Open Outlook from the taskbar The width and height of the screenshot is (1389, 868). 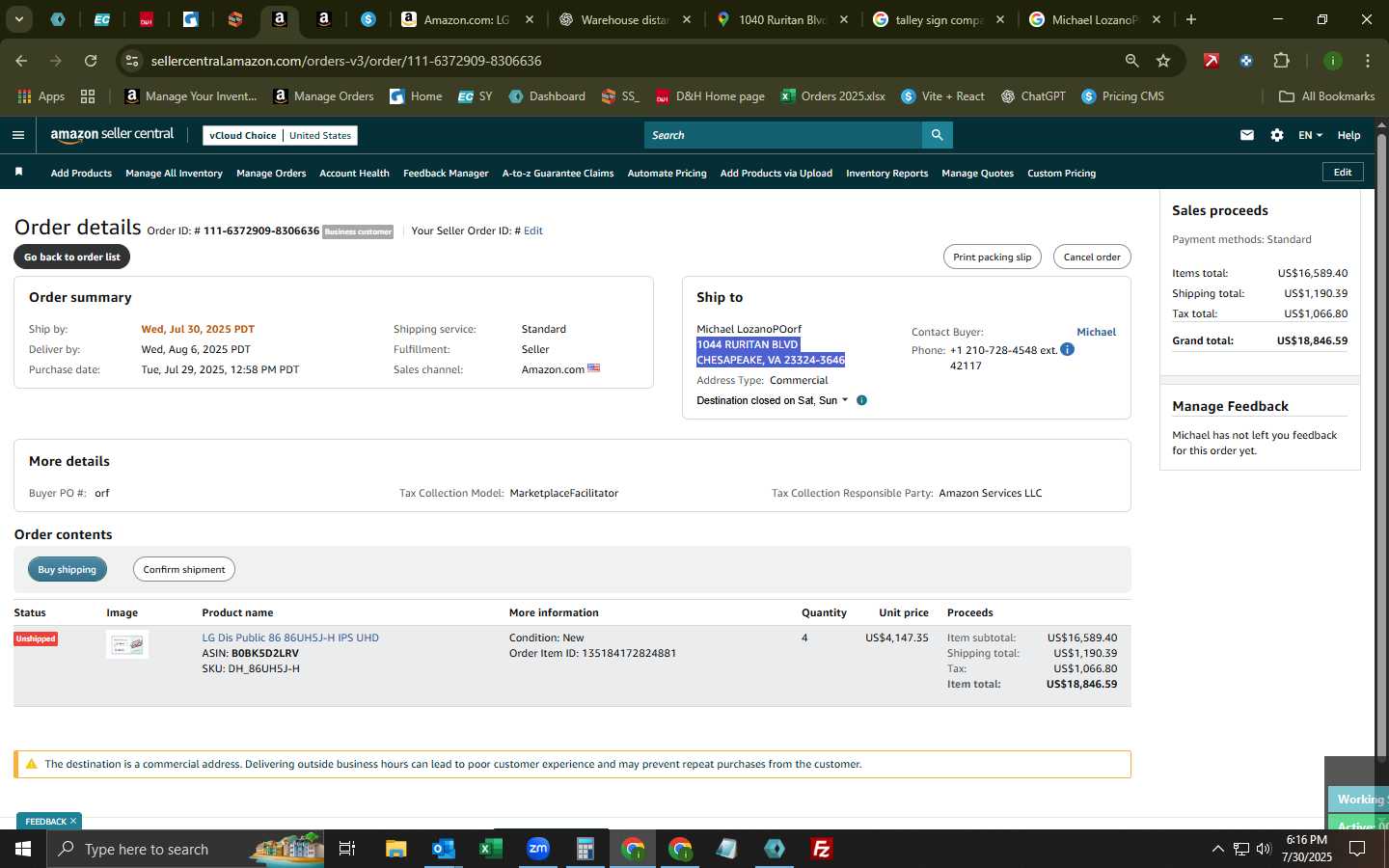(x=443, y=849)
